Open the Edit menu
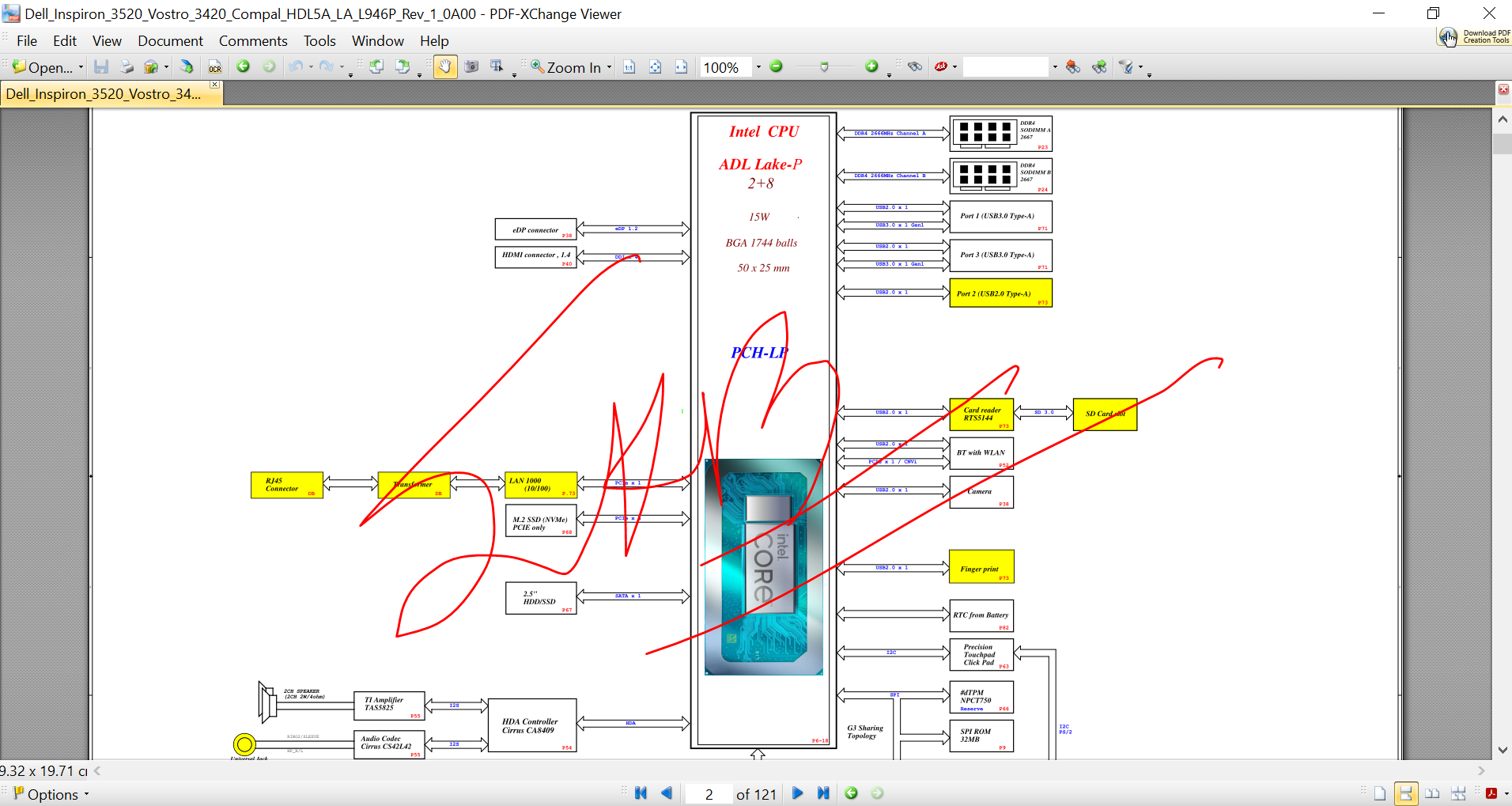Image resolution: width=1512 pixels, height=806 pixels. coord(65,41)
